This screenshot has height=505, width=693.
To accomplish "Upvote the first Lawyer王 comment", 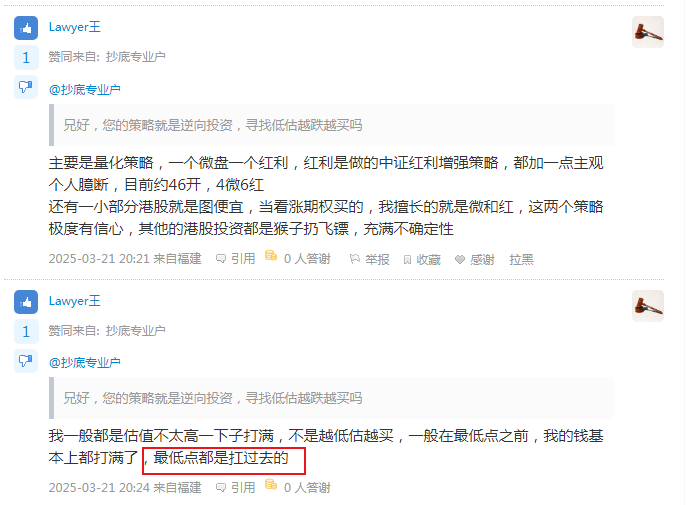I will pos(26,28).
